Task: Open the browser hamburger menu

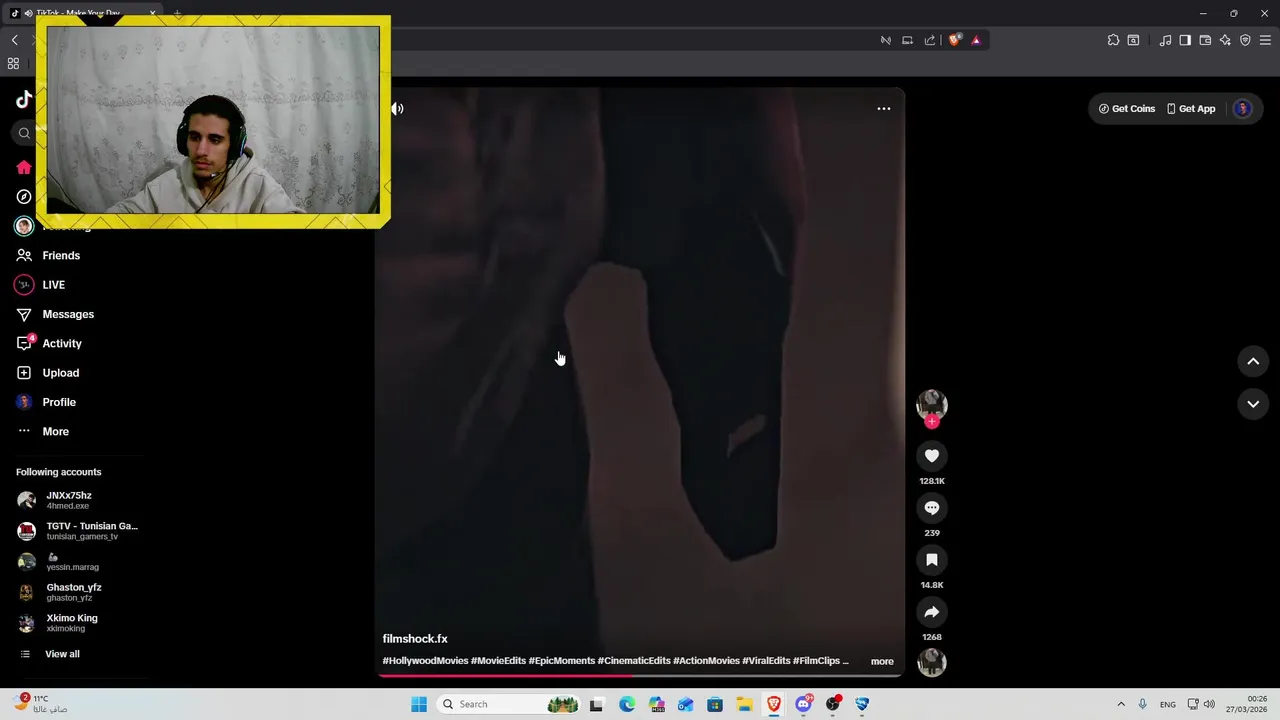Action: tap(1265, 40)
